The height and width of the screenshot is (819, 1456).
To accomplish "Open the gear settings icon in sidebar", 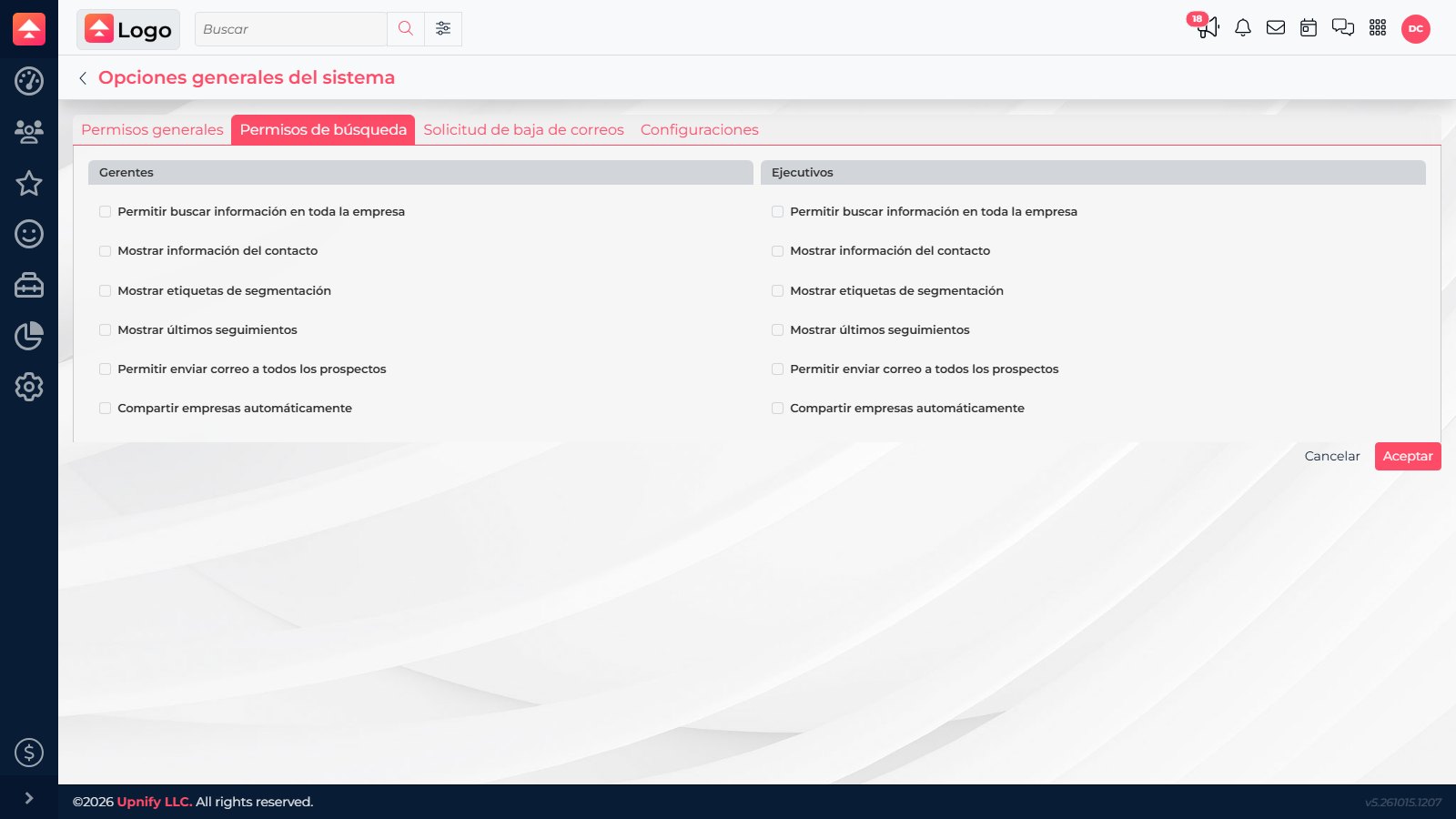I will tap(29, 387).
